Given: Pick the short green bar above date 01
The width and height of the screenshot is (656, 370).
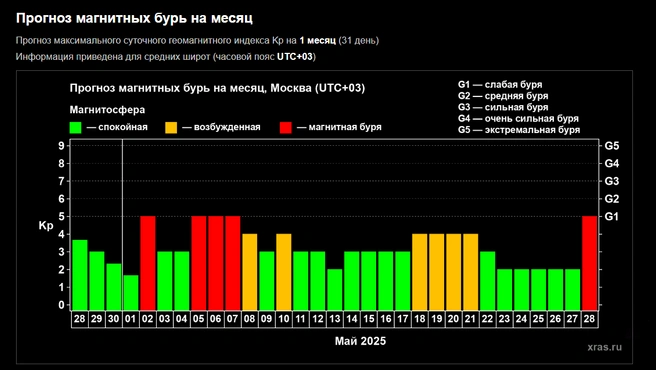Looking at the screenshot, I should (x=131, y=292).
